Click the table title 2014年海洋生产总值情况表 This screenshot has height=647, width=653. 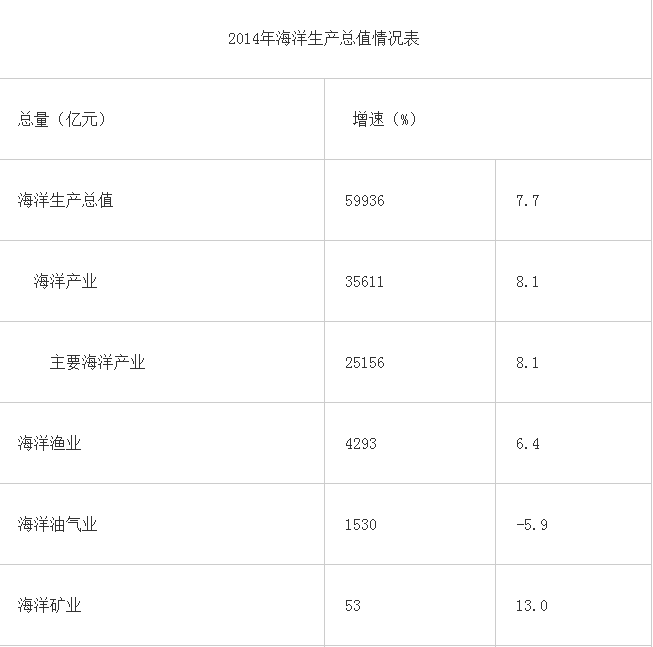(324, 39)
